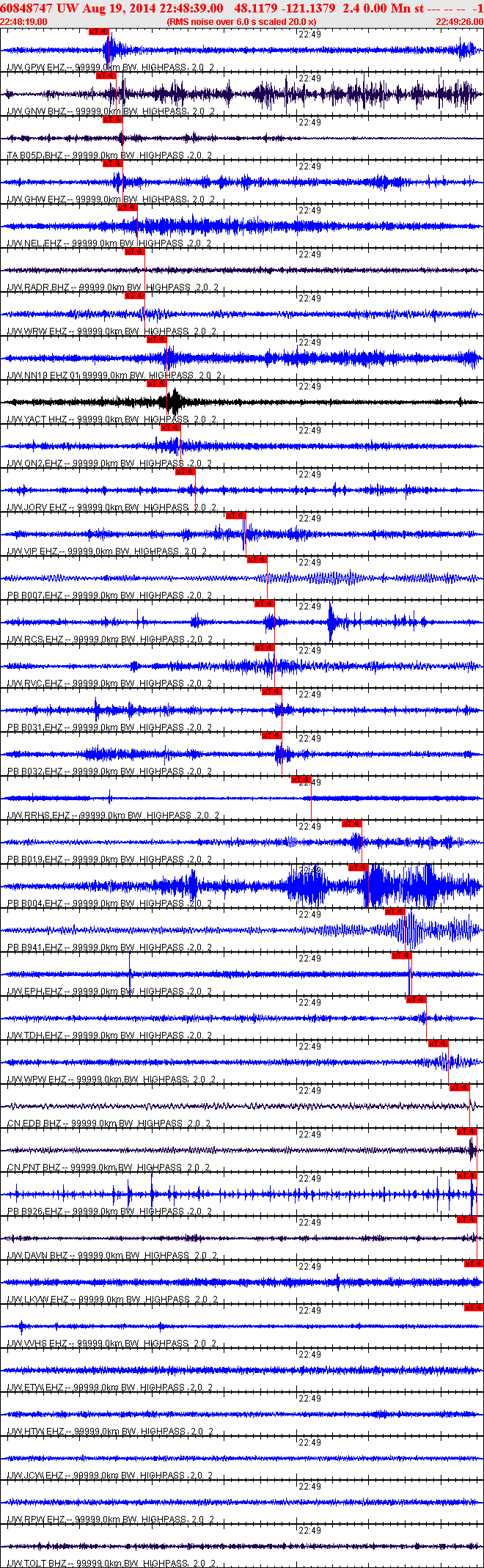
Task: Click the end time 22:49:26.00 label
Action: [x=459, y=22]
